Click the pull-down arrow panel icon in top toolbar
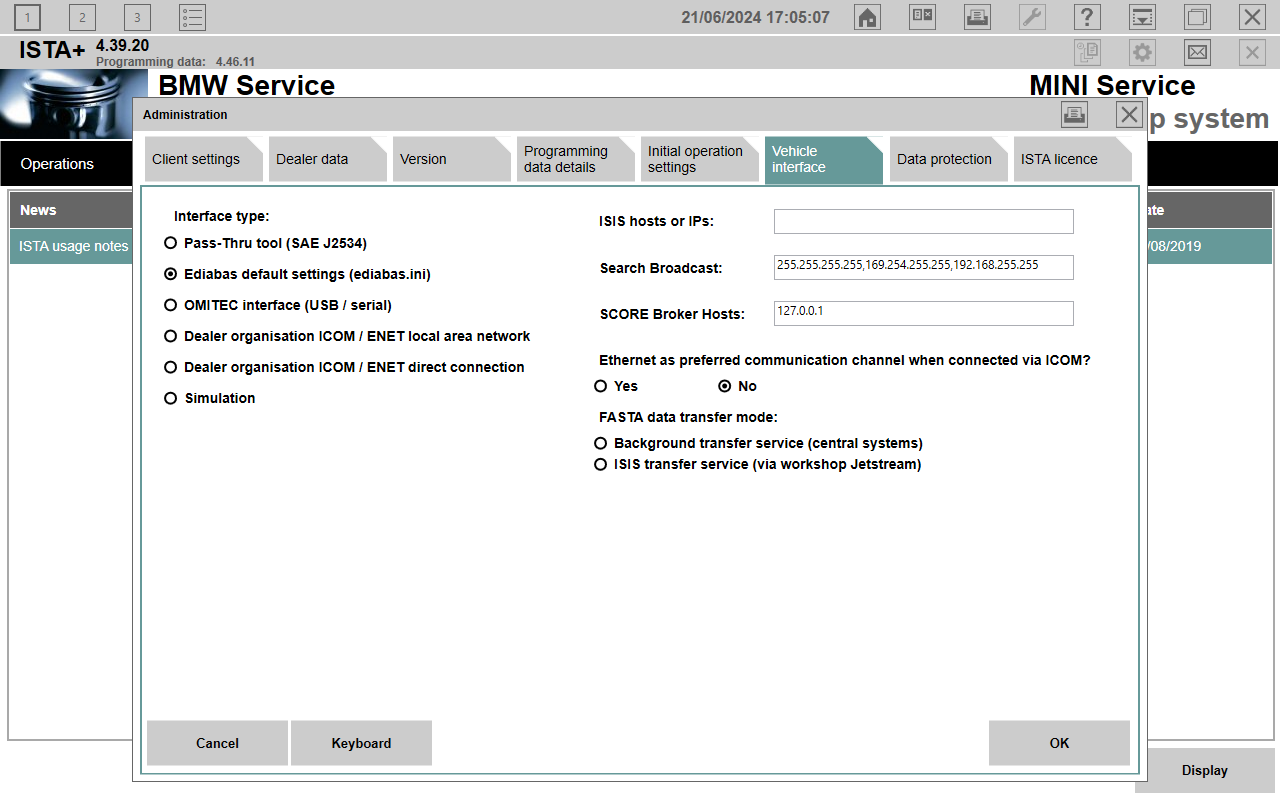 click(1142, 17)
